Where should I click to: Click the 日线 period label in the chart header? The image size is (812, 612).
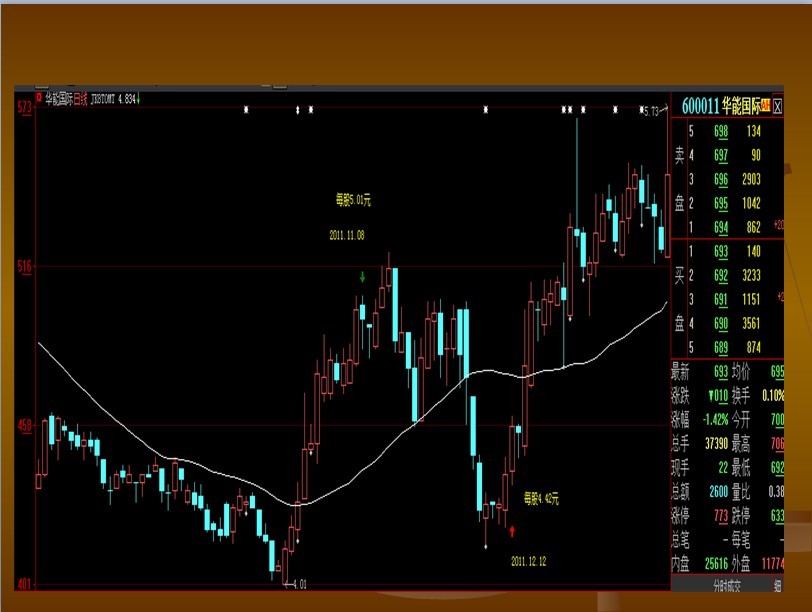pos(80,99)
